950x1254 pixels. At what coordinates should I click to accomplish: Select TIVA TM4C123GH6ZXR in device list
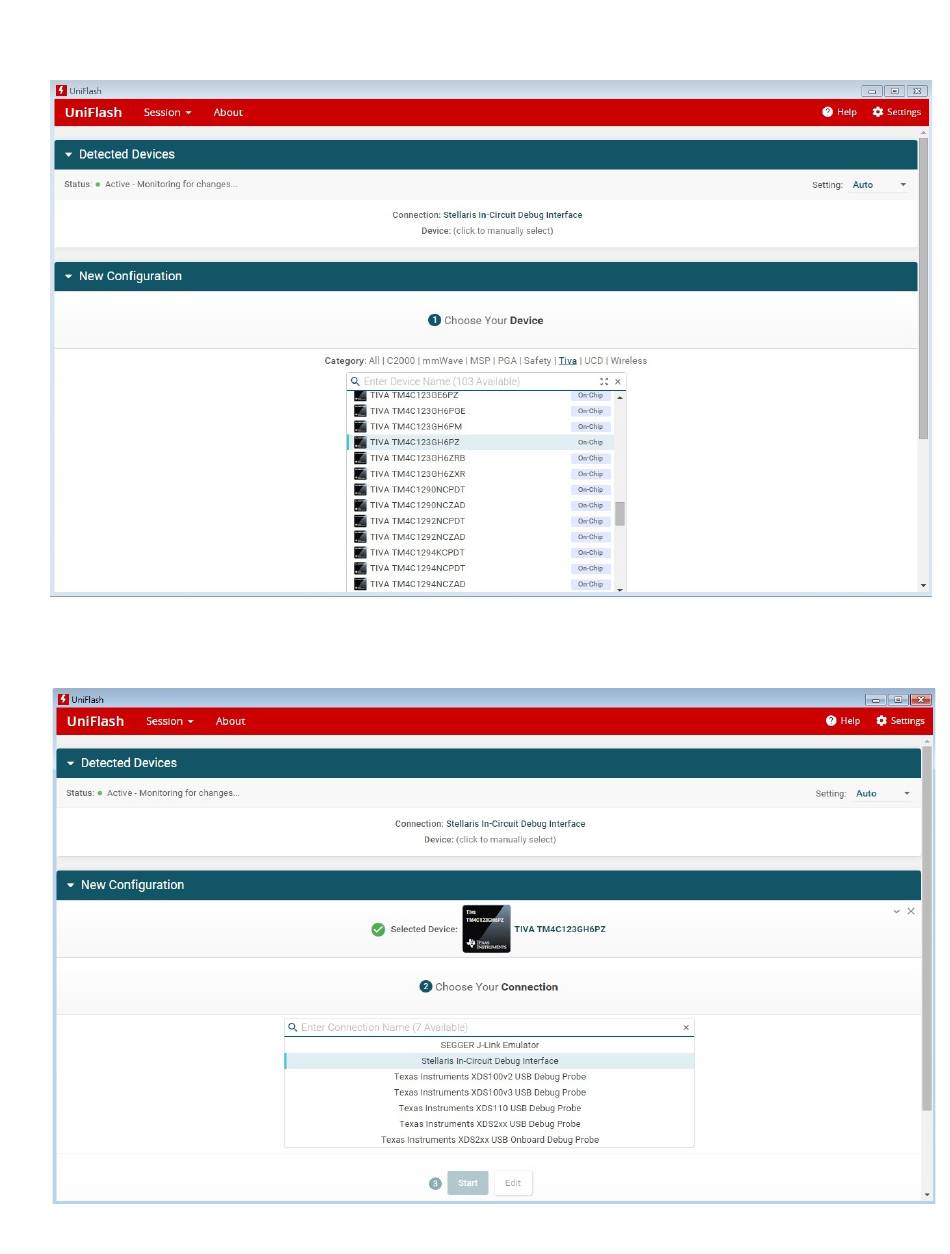coord(481,474)
